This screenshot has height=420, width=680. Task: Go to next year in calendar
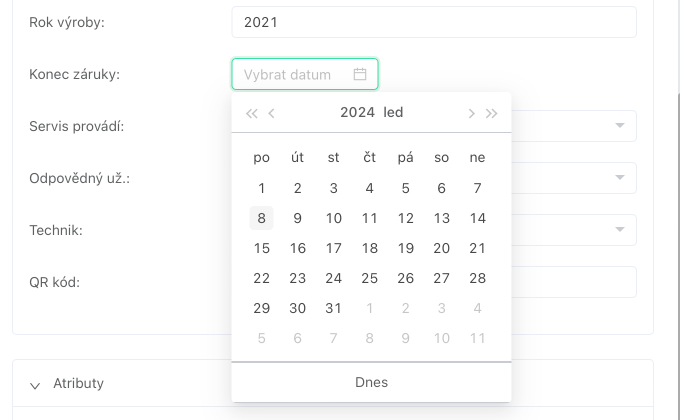click(492, 113)
